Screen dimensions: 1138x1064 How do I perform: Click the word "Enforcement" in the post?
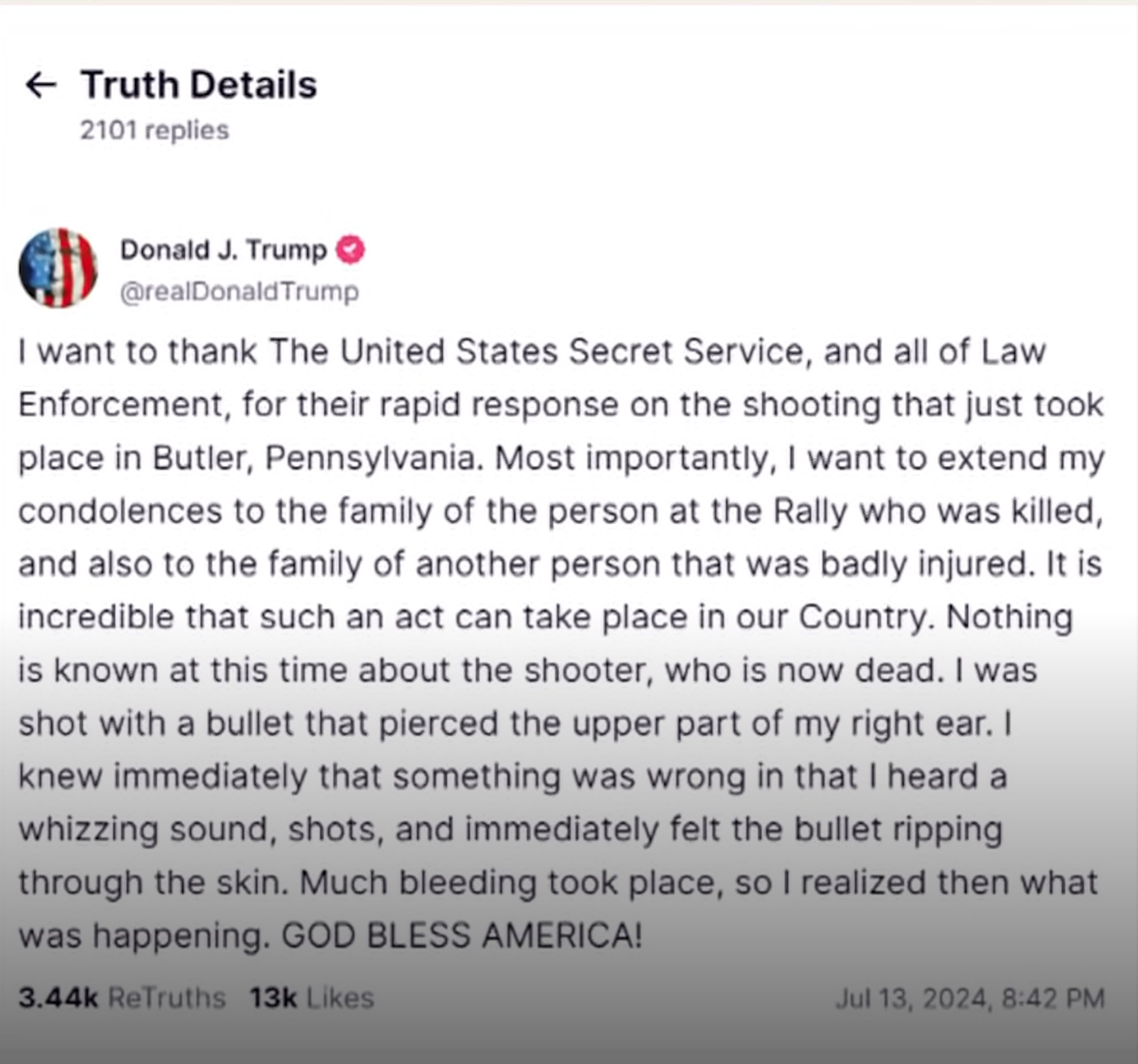coord(120,404)
